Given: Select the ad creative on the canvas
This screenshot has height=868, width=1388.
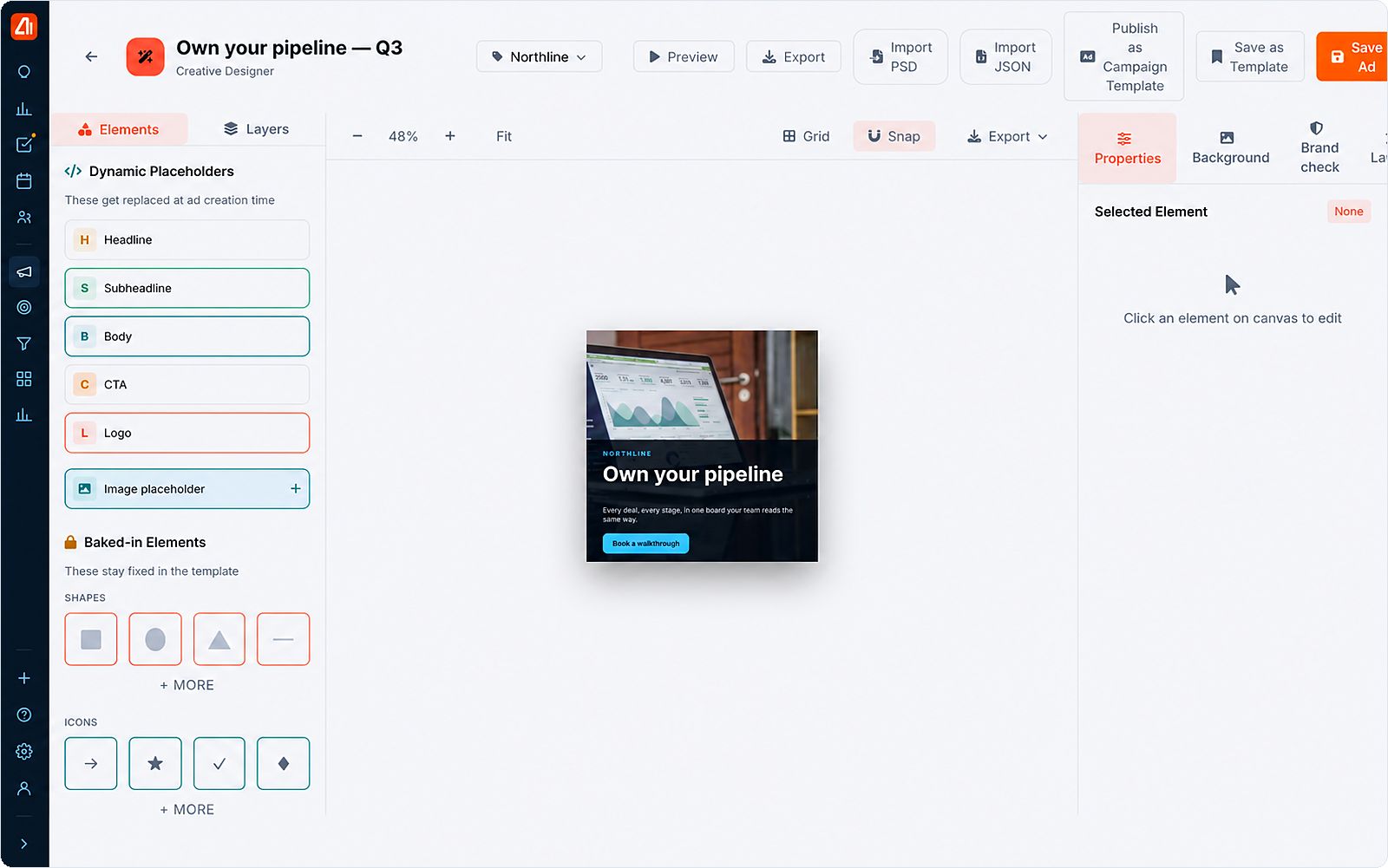Looking at the screenshot, I should pyautogui.click(x=702, y=446).
